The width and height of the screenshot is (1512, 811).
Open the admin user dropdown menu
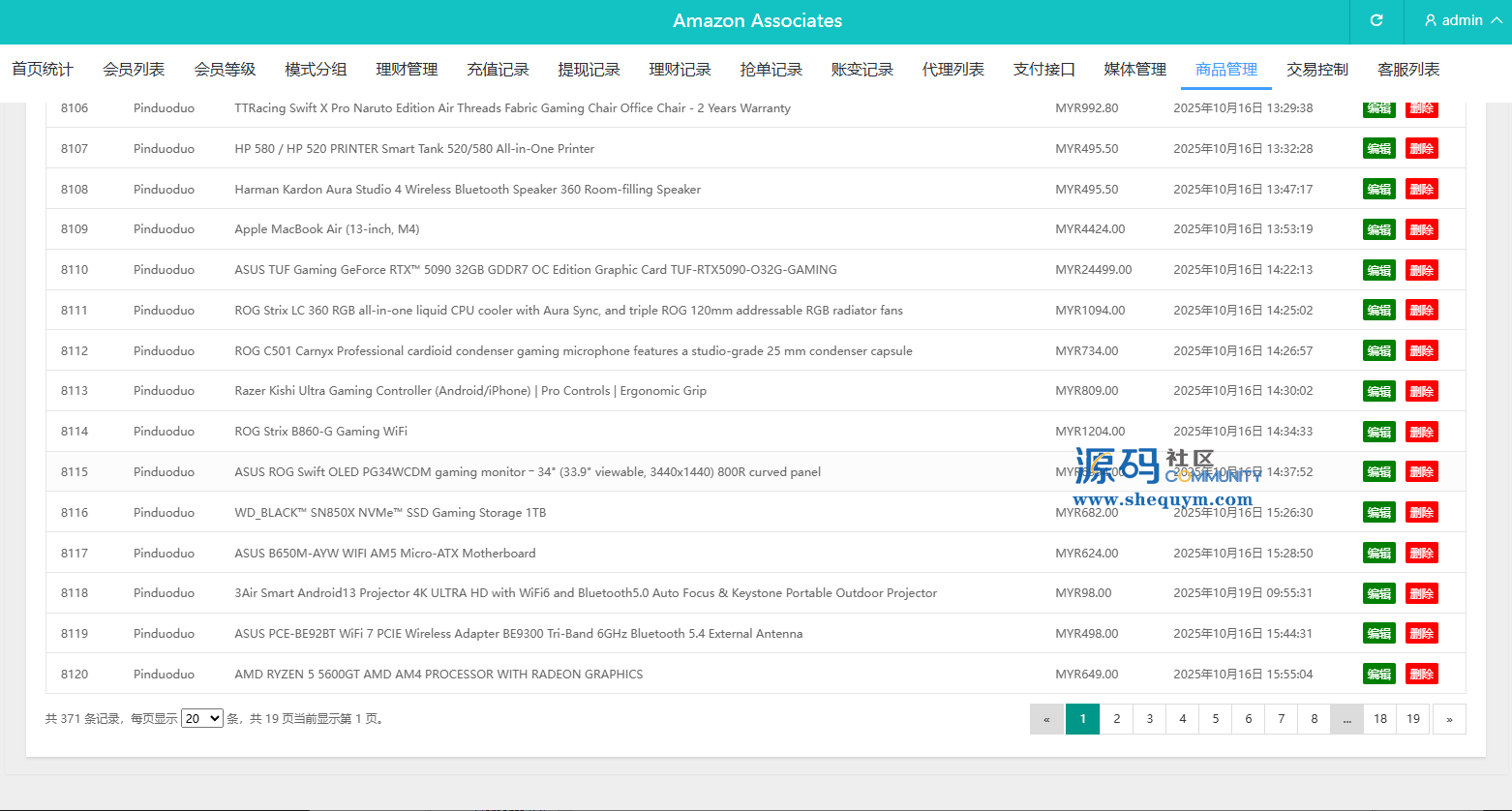tap(1463, 20)
